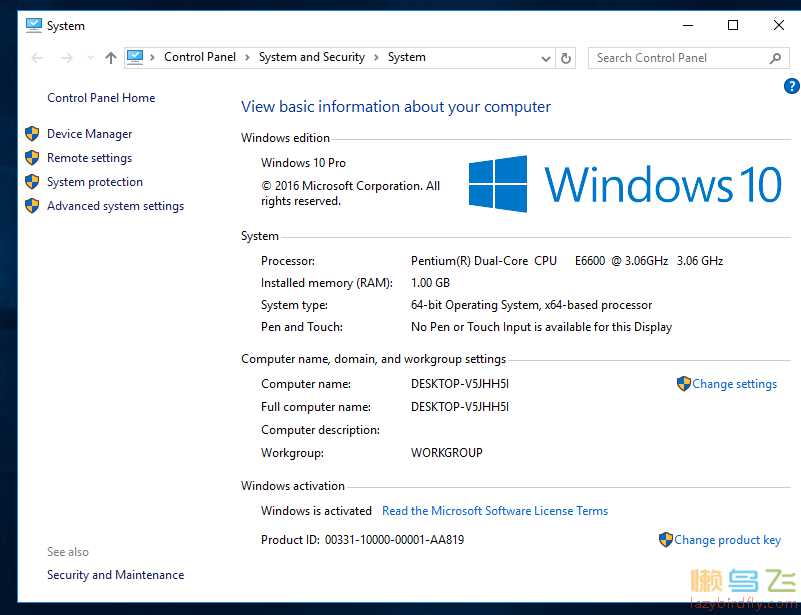
Task: Open Remote settings link
Action: 89,158
